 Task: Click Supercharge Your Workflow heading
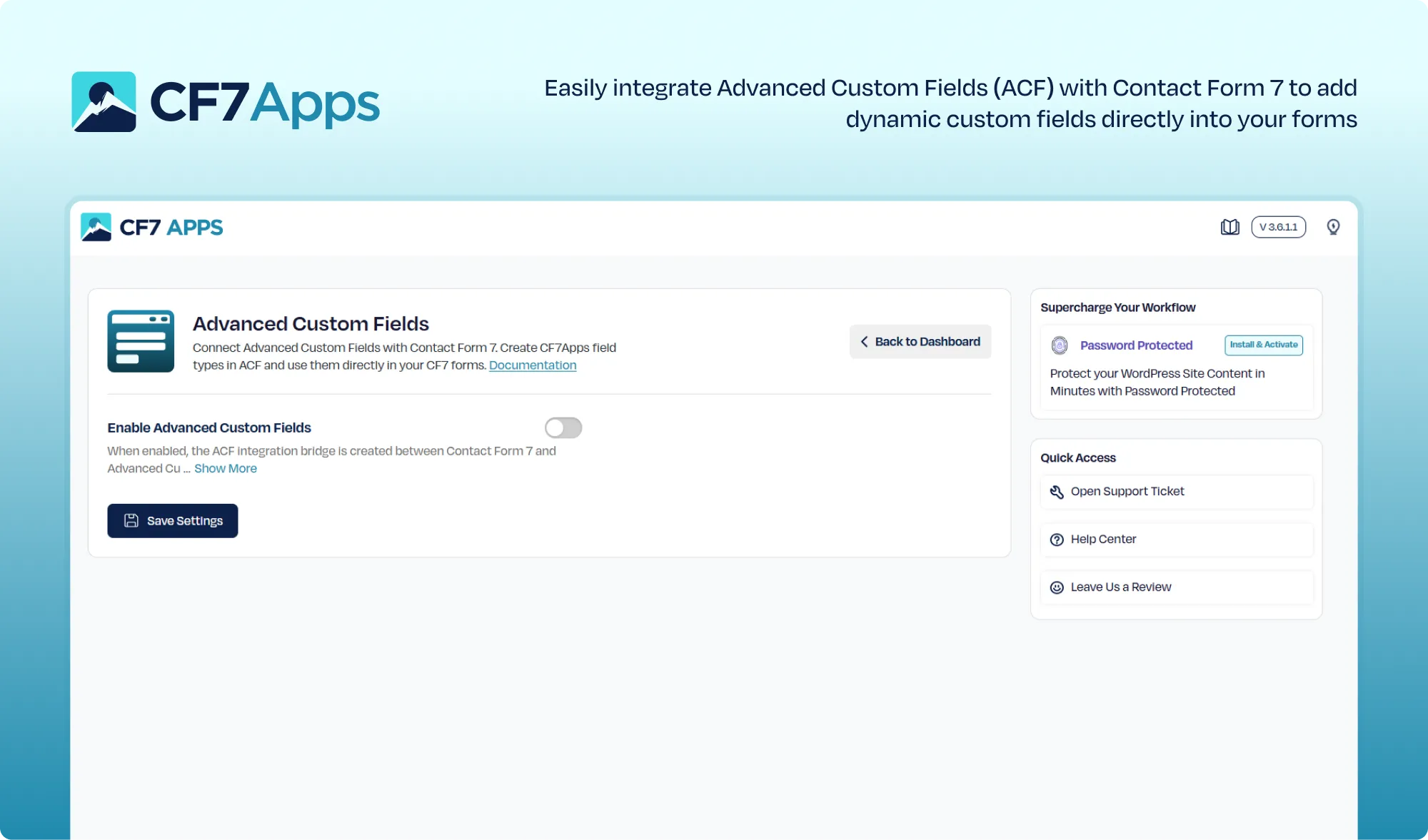point(1117,308)
